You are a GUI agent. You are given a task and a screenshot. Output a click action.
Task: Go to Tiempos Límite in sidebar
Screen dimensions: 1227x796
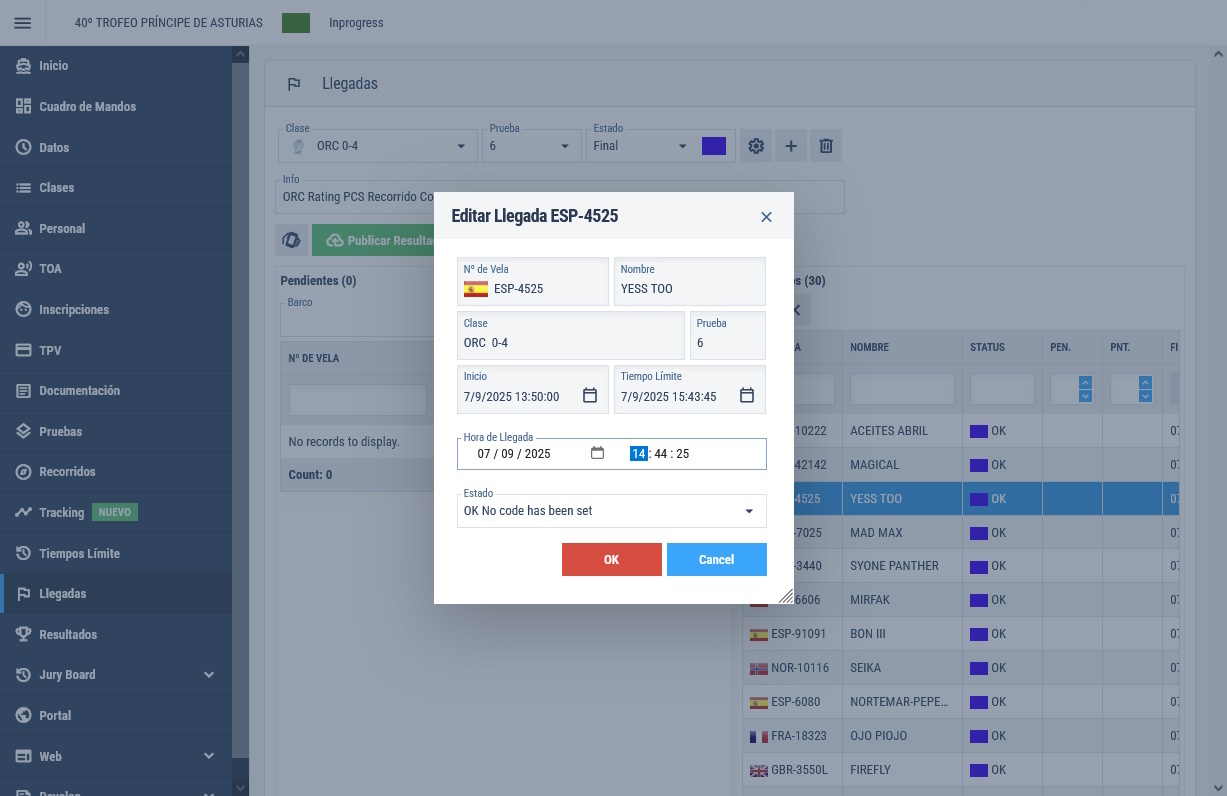pos(79,553)
